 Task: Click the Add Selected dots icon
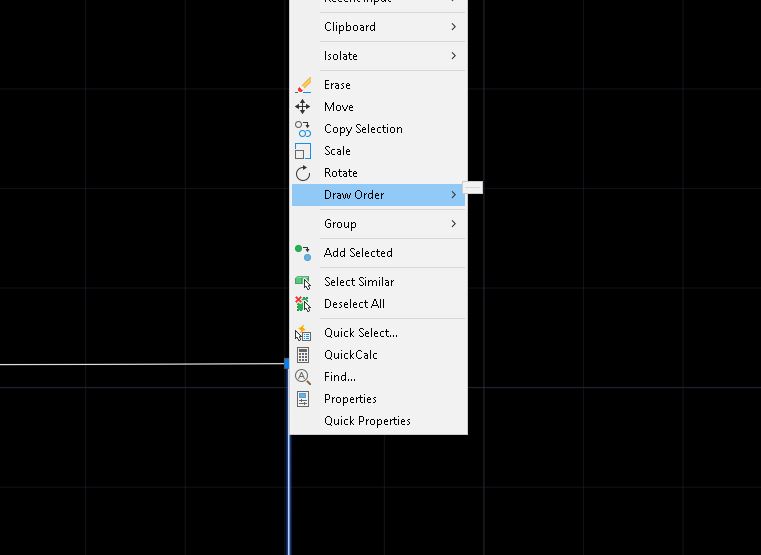click(303, 253)
